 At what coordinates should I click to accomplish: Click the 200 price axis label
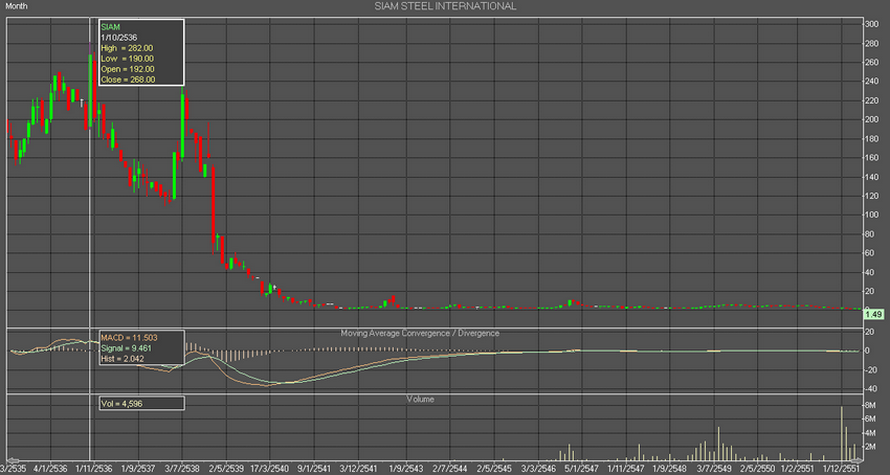tap(872, 120)
